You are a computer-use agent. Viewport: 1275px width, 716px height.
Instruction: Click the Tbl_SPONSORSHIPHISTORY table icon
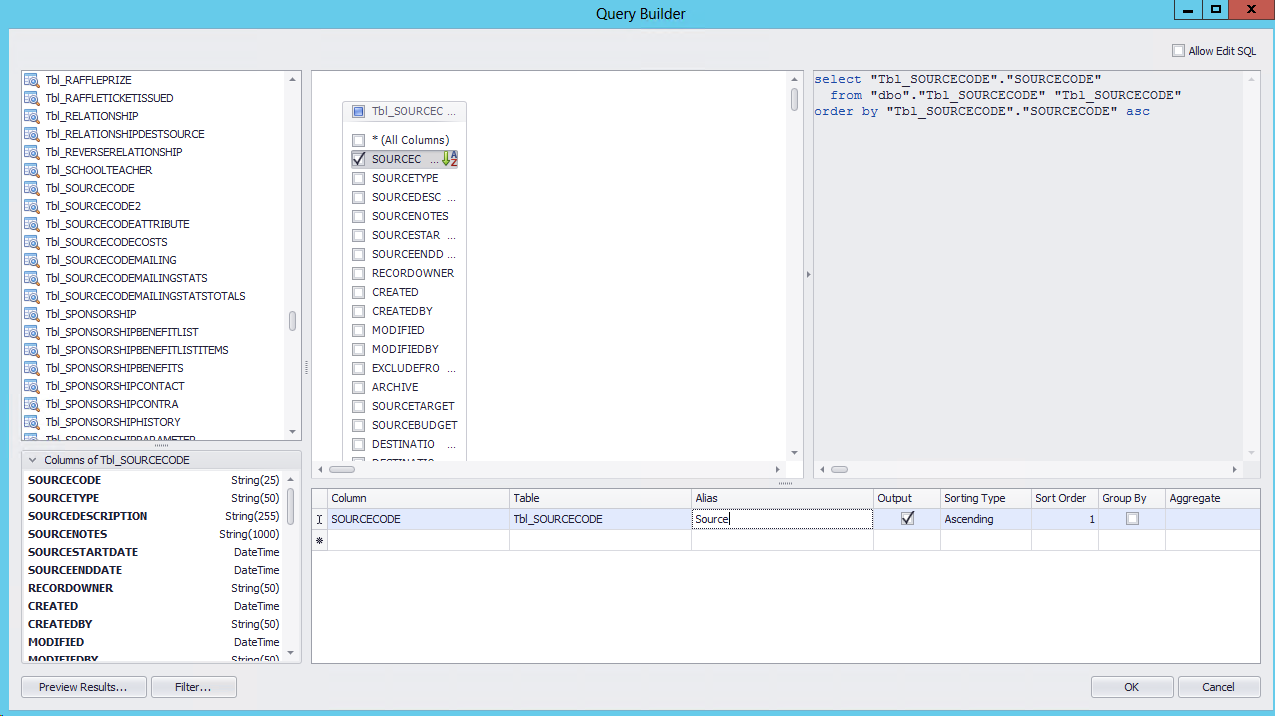point(31,422)
